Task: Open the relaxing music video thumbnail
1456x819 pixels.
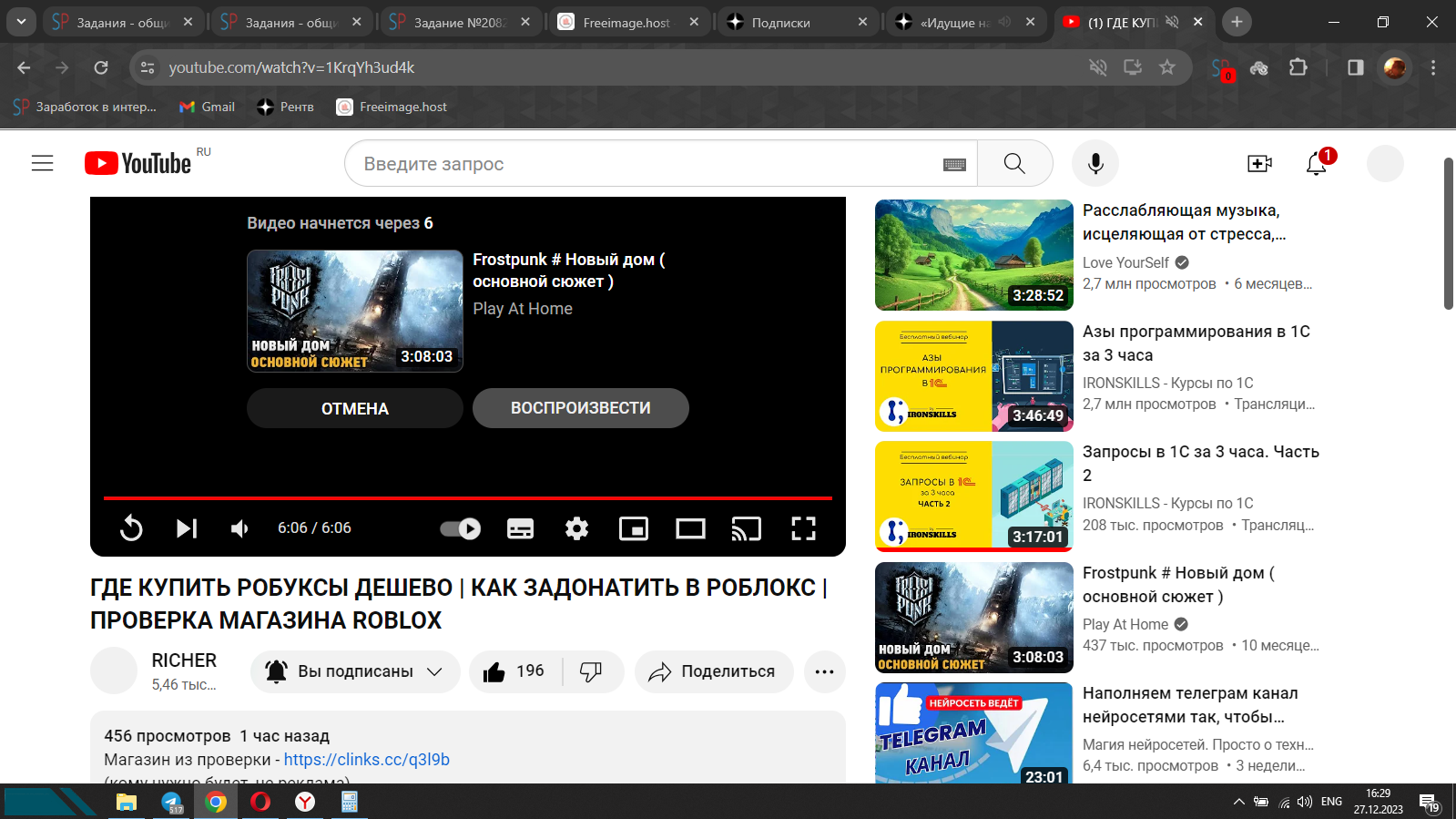Action: (974, 255)
